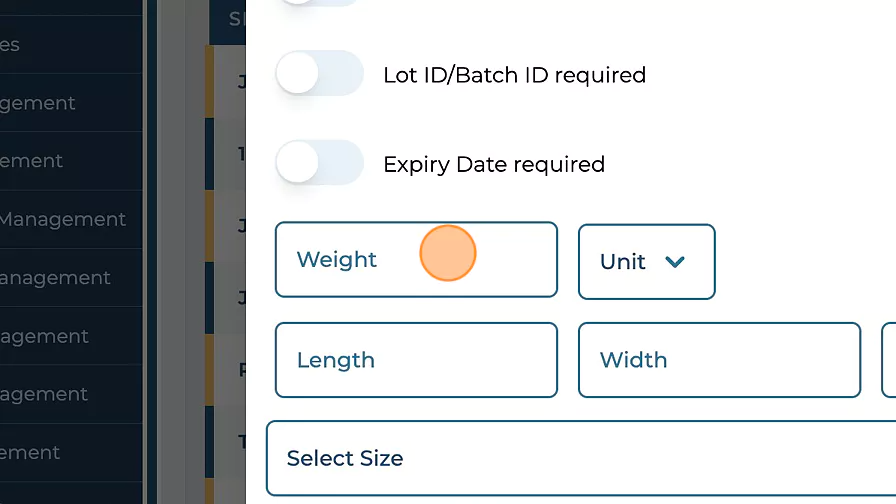
Task: Select the sidebar item reading "Management"
Action: click(x=63, y=219)
